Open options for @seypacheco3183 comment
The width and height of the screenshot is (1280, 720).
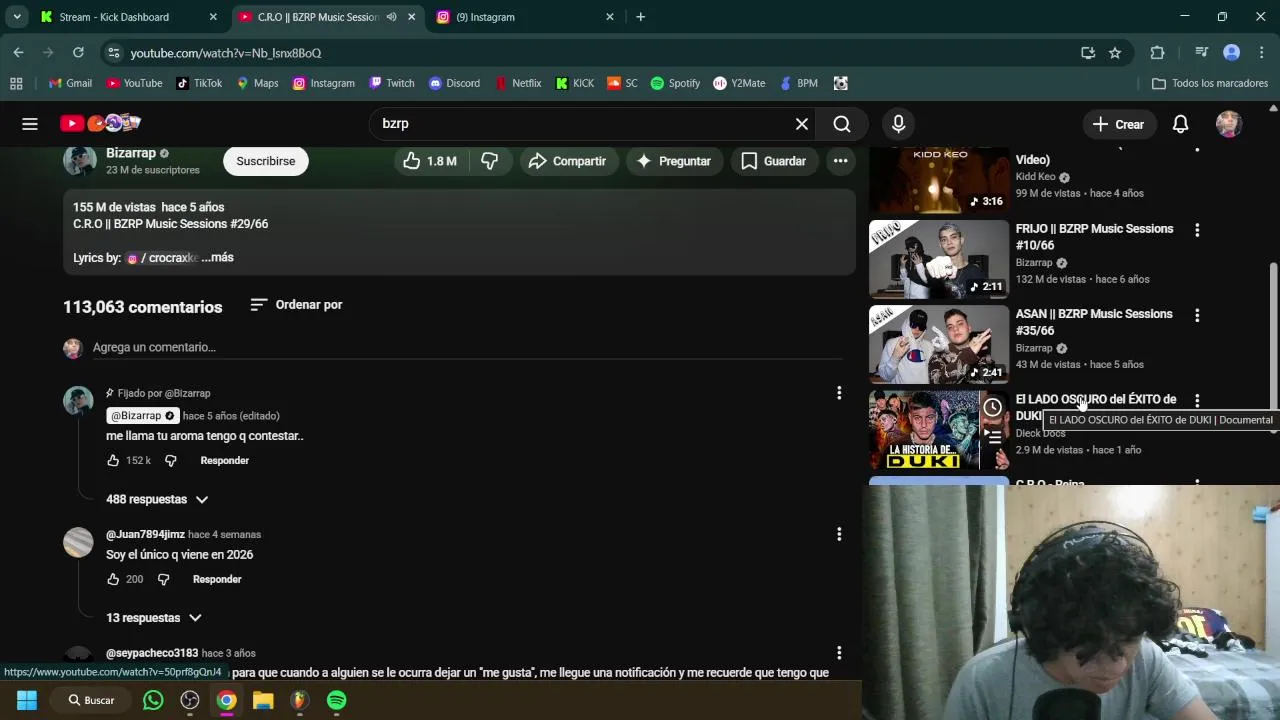click(839, 653)
